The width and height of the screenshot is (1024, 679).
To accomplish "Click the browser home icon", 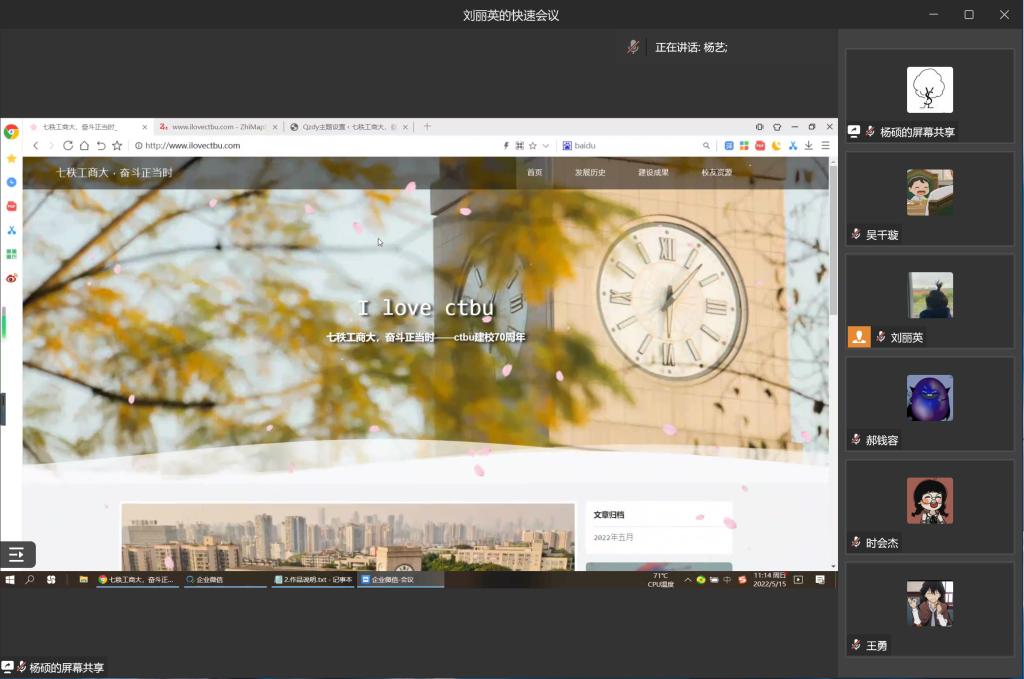I will pyautogui.click(x=84, y=146).
